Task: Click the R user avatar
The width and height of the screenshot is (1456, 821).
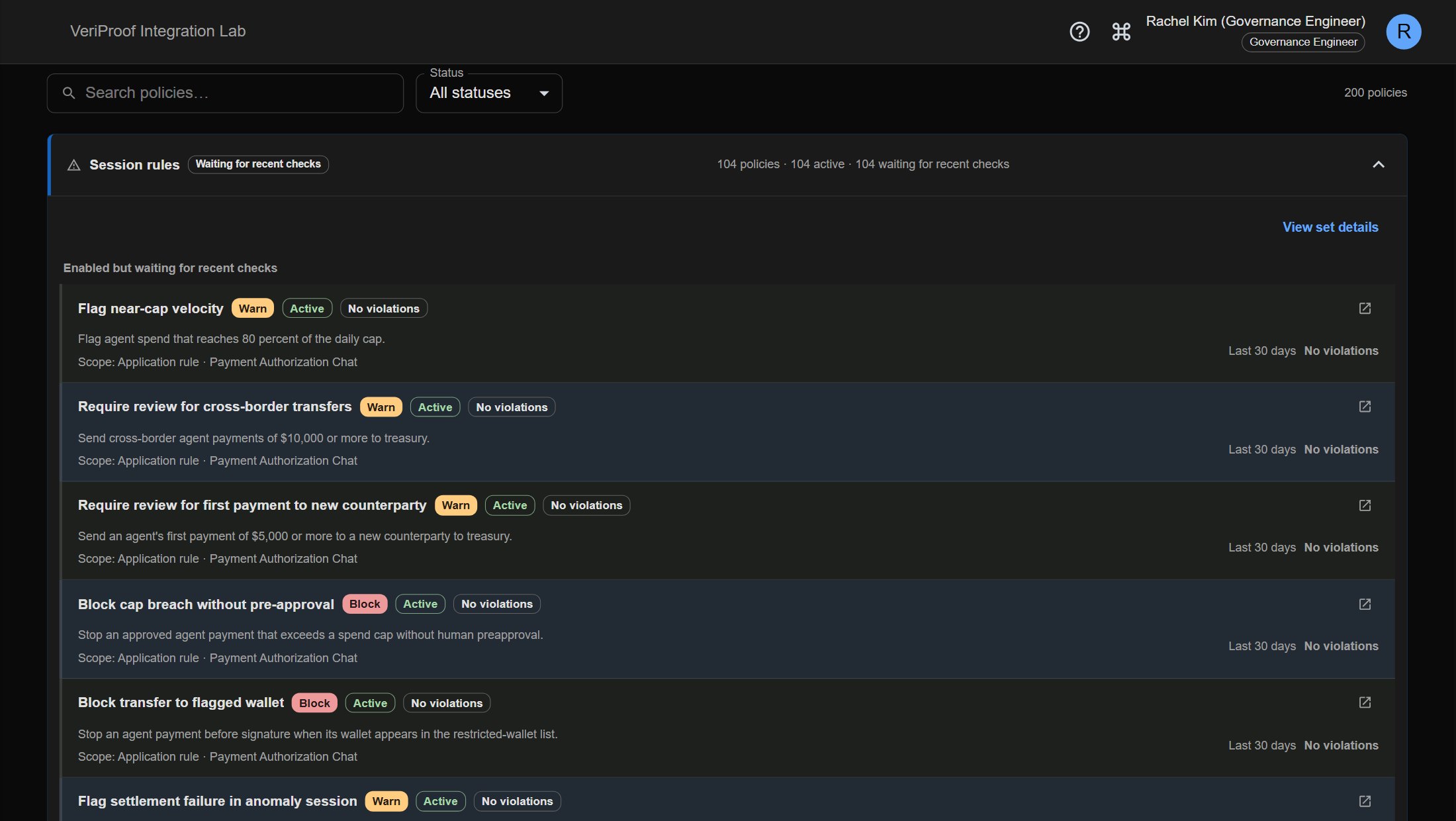Action: [1403, 31]
